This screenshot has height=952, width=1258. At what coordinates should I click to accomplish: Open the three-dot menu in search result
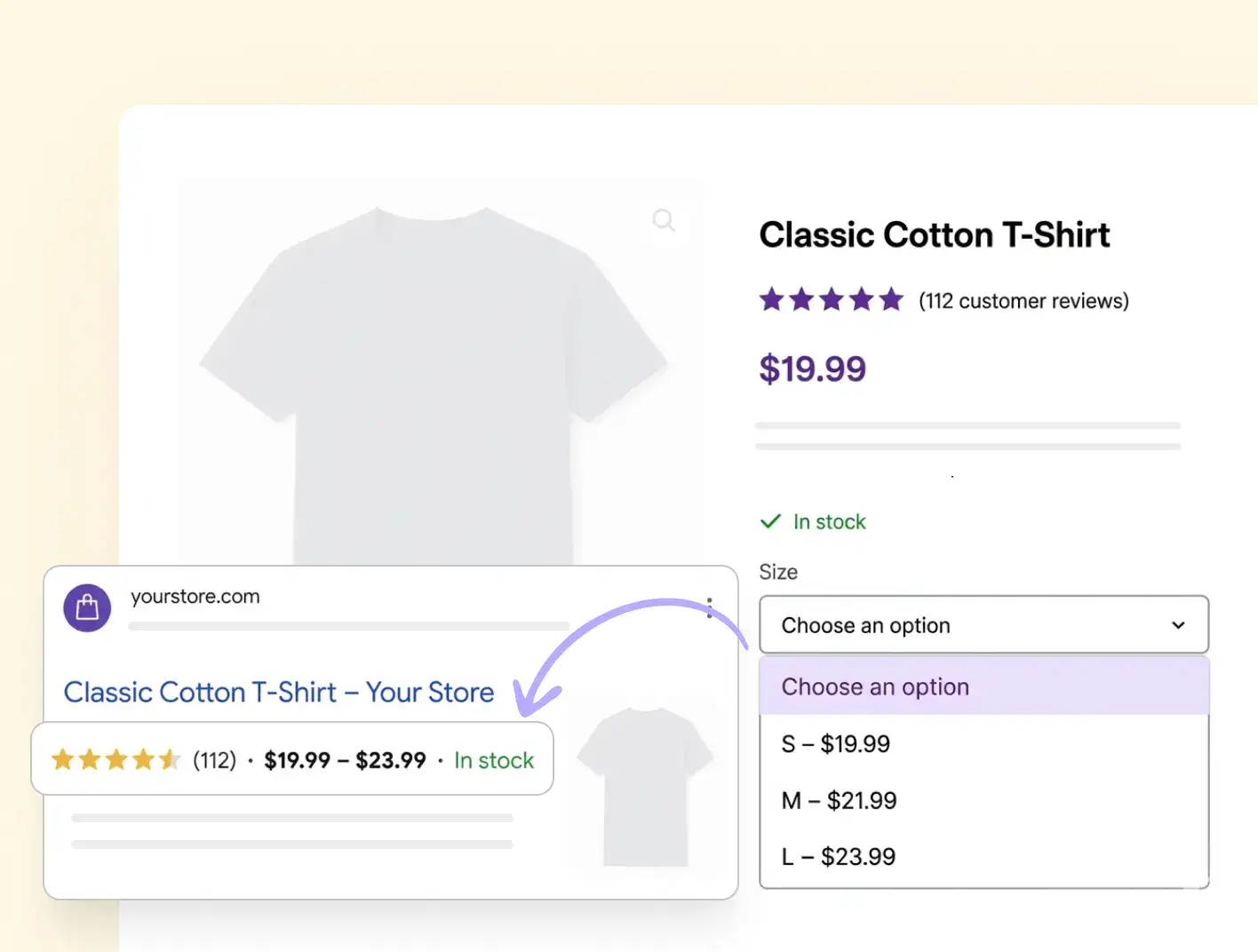coord(709,607)
